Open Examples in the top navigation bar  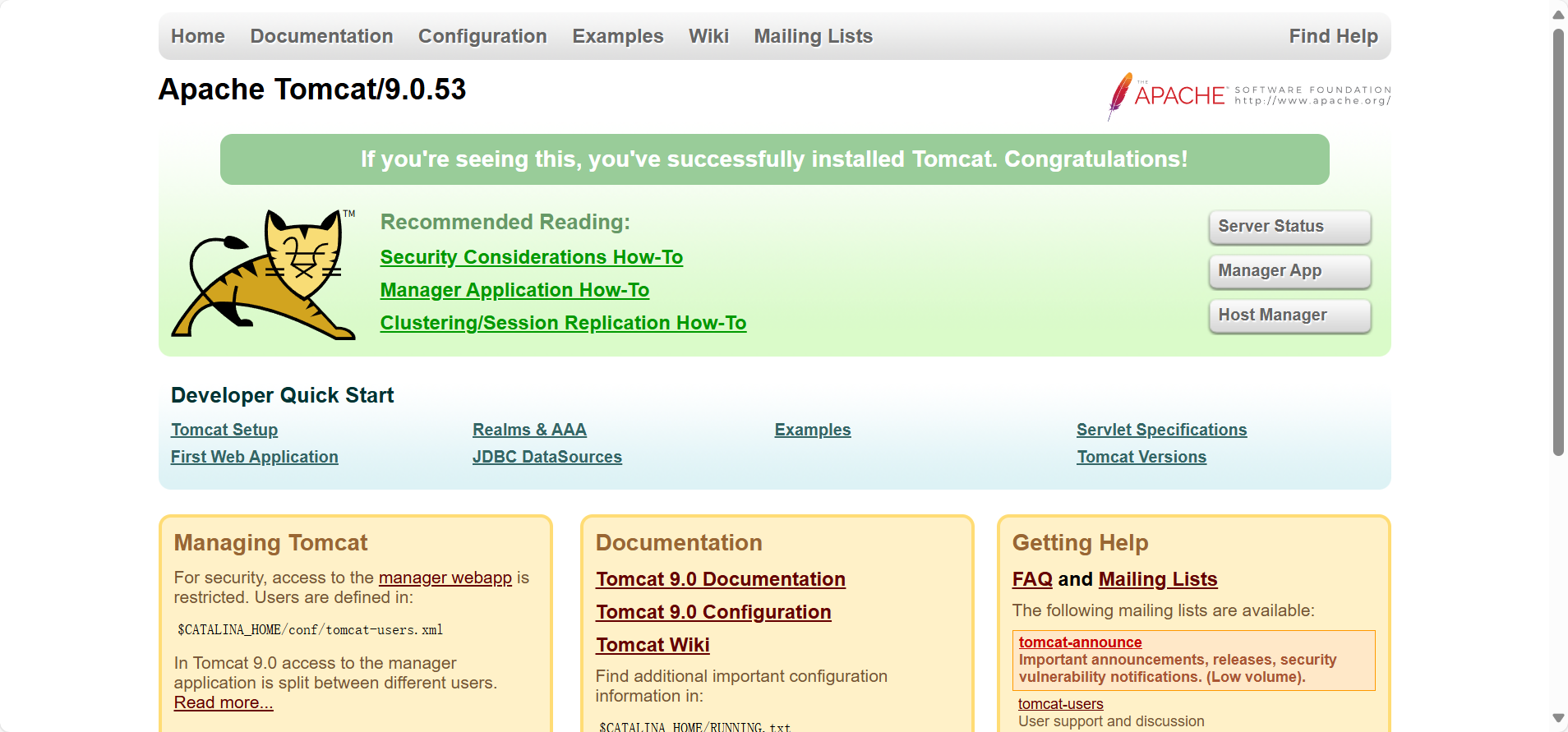[x=618, y=36]
